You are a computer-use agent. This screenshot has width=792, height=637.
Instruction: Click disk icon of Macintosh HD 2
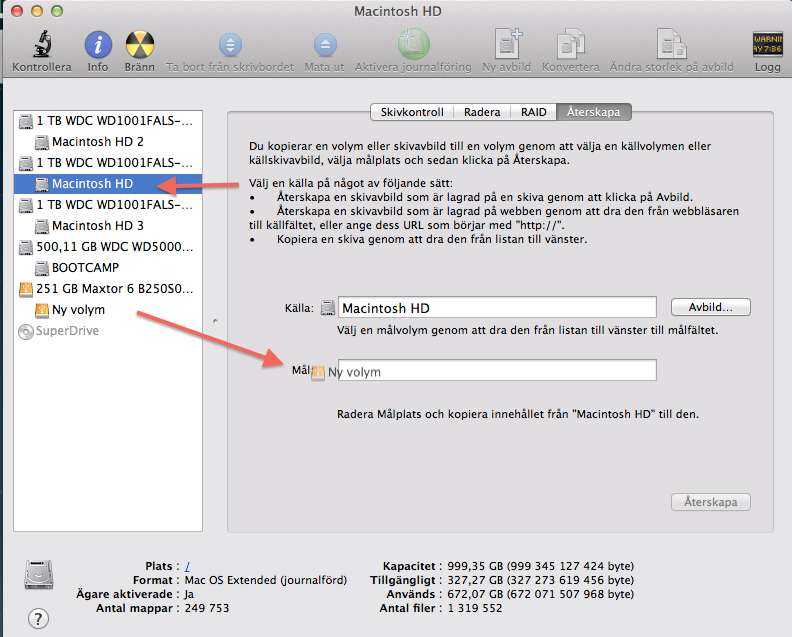[42, 142]
